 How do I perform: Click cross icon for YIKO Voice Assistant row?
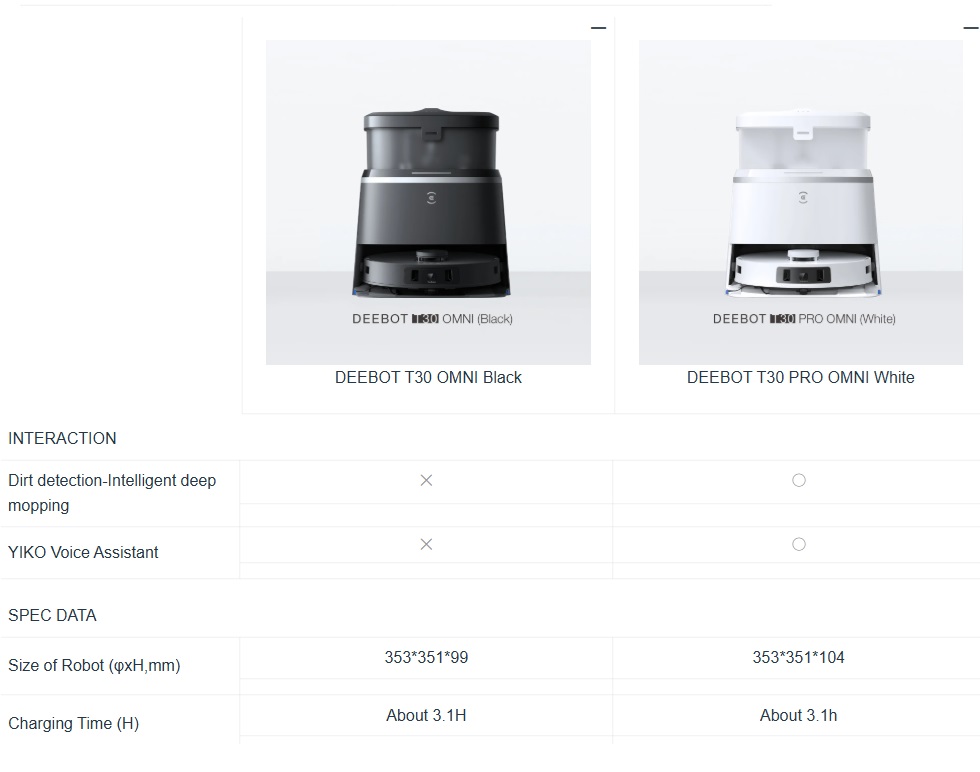click(426, 544)
